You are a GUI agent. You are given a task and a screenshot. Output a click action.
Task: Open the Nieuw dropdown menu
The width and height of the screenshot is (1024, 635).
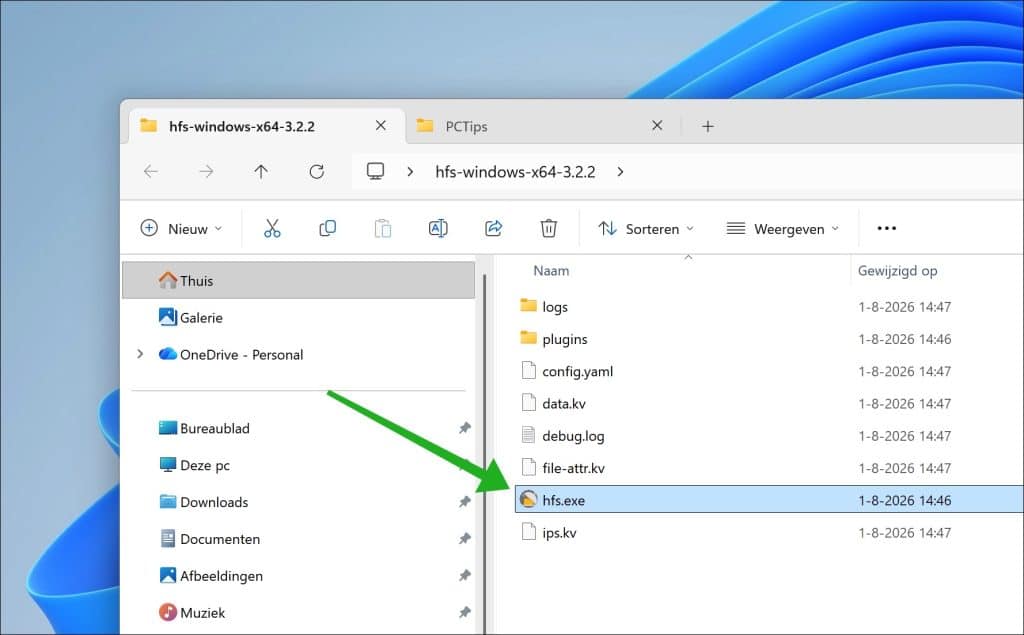tap(181, 228)
